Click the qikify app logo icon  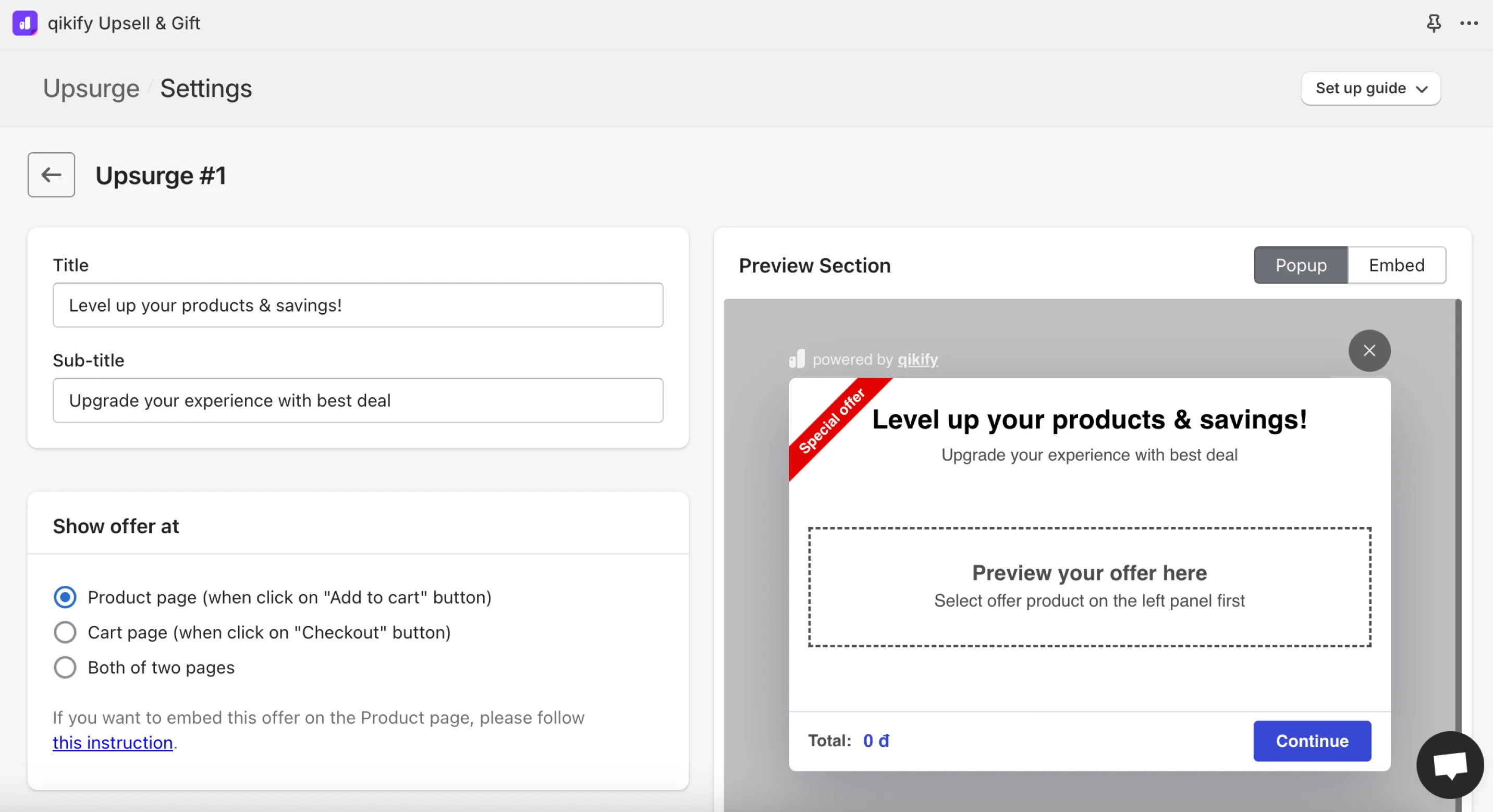click(x=25, y=23)
